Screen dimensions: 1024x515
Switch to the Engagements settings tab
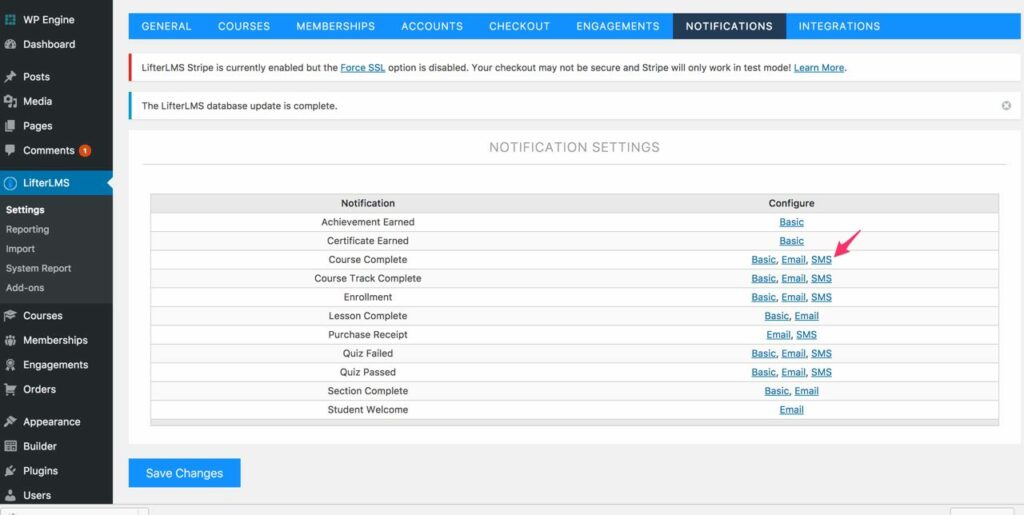618,26
